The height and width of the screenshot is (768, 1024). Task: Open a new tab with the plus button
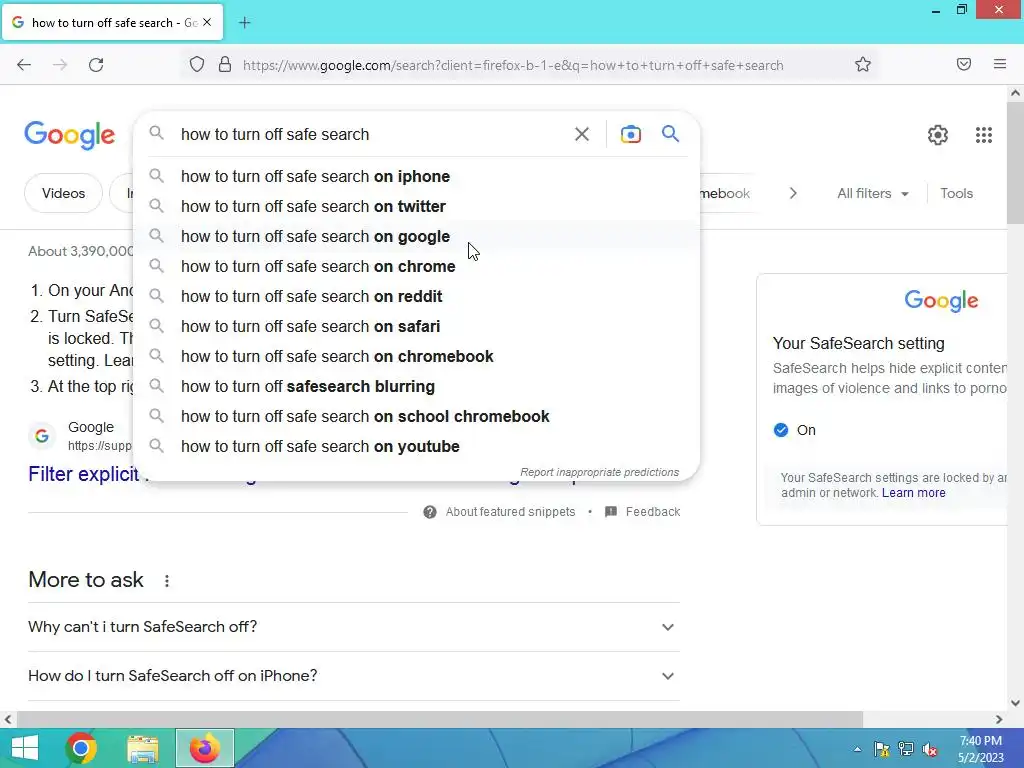click(244, 23)
